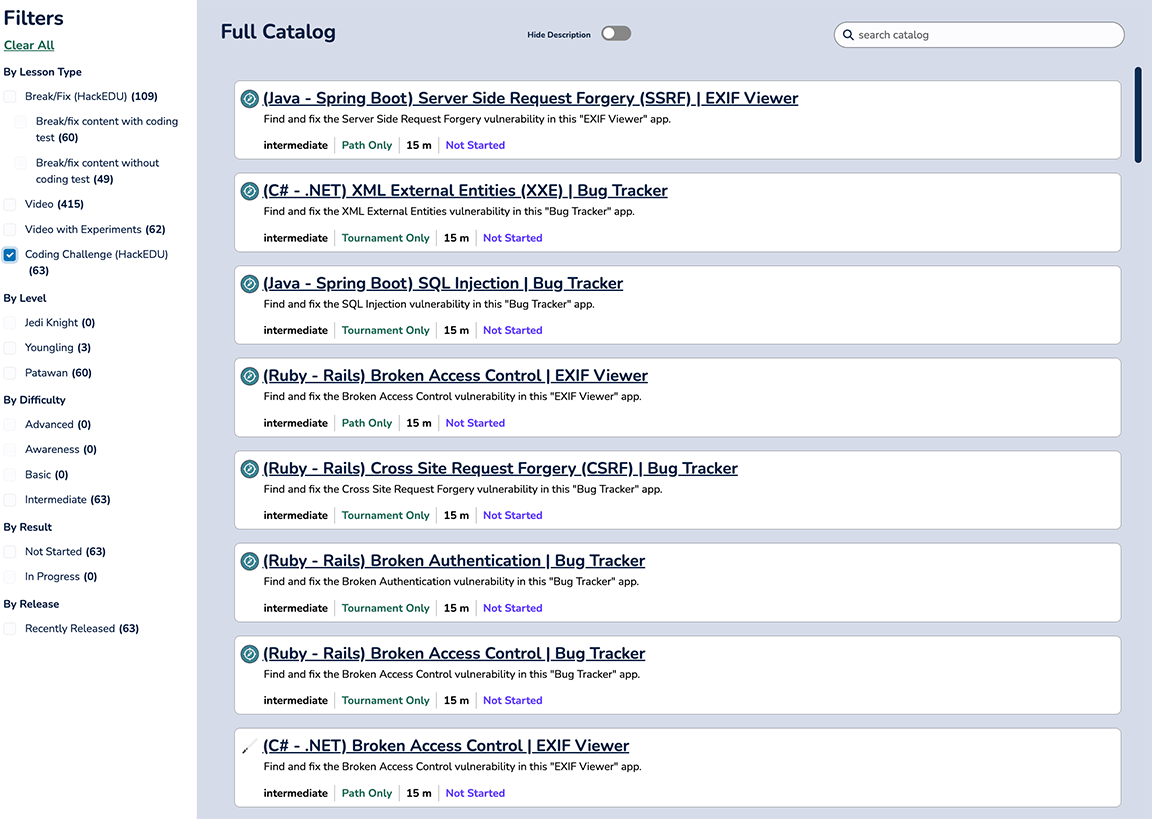This screenshot has height=819, width=1152.
Task: Check the Recently Released filter
Action: (10, 629)
